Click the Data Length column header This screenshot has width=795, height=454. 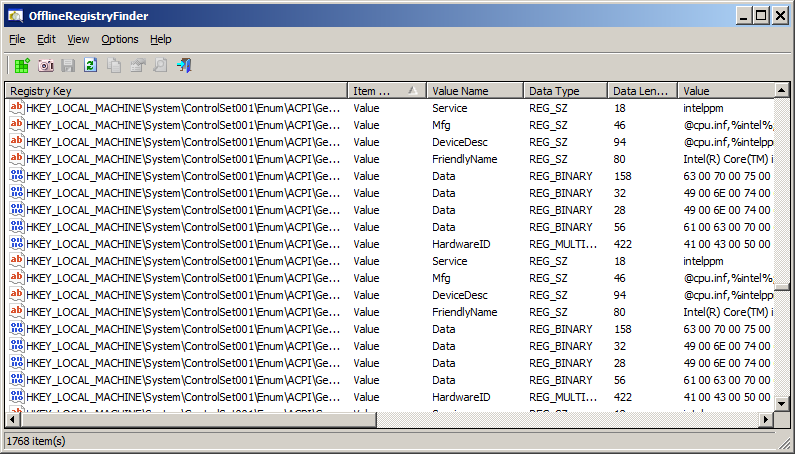[x=641, y=91]
